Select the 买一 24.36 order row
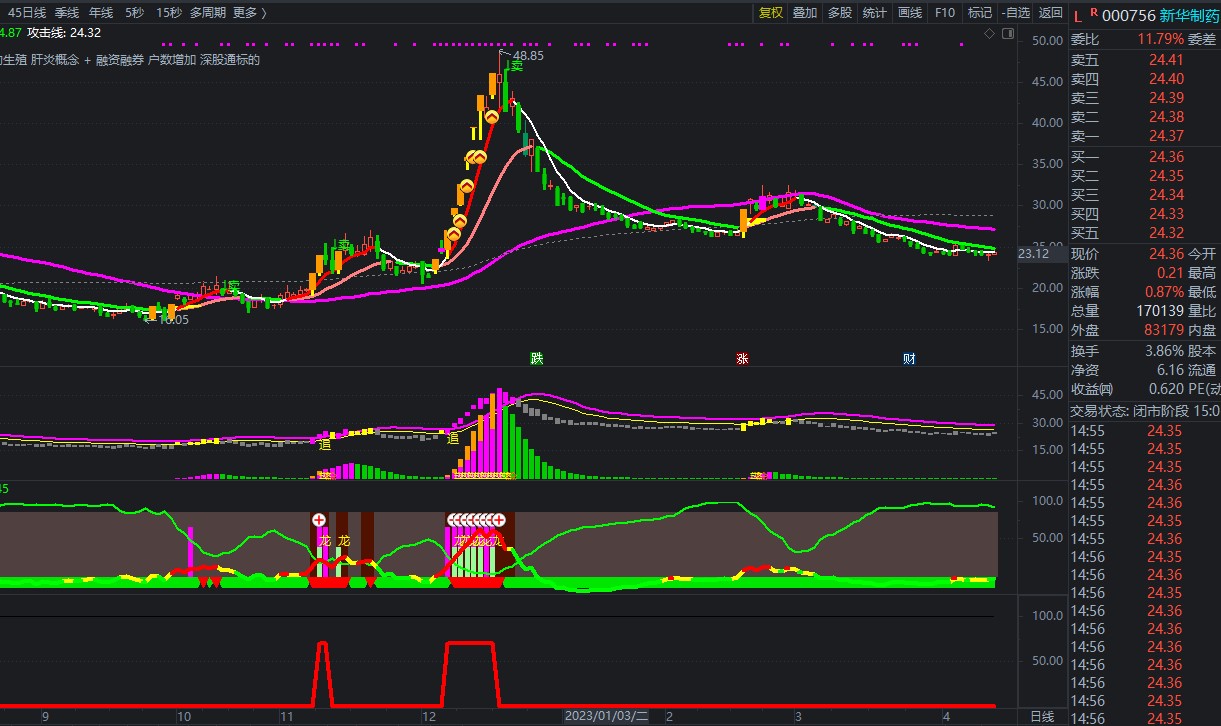 coord(1144,157)
